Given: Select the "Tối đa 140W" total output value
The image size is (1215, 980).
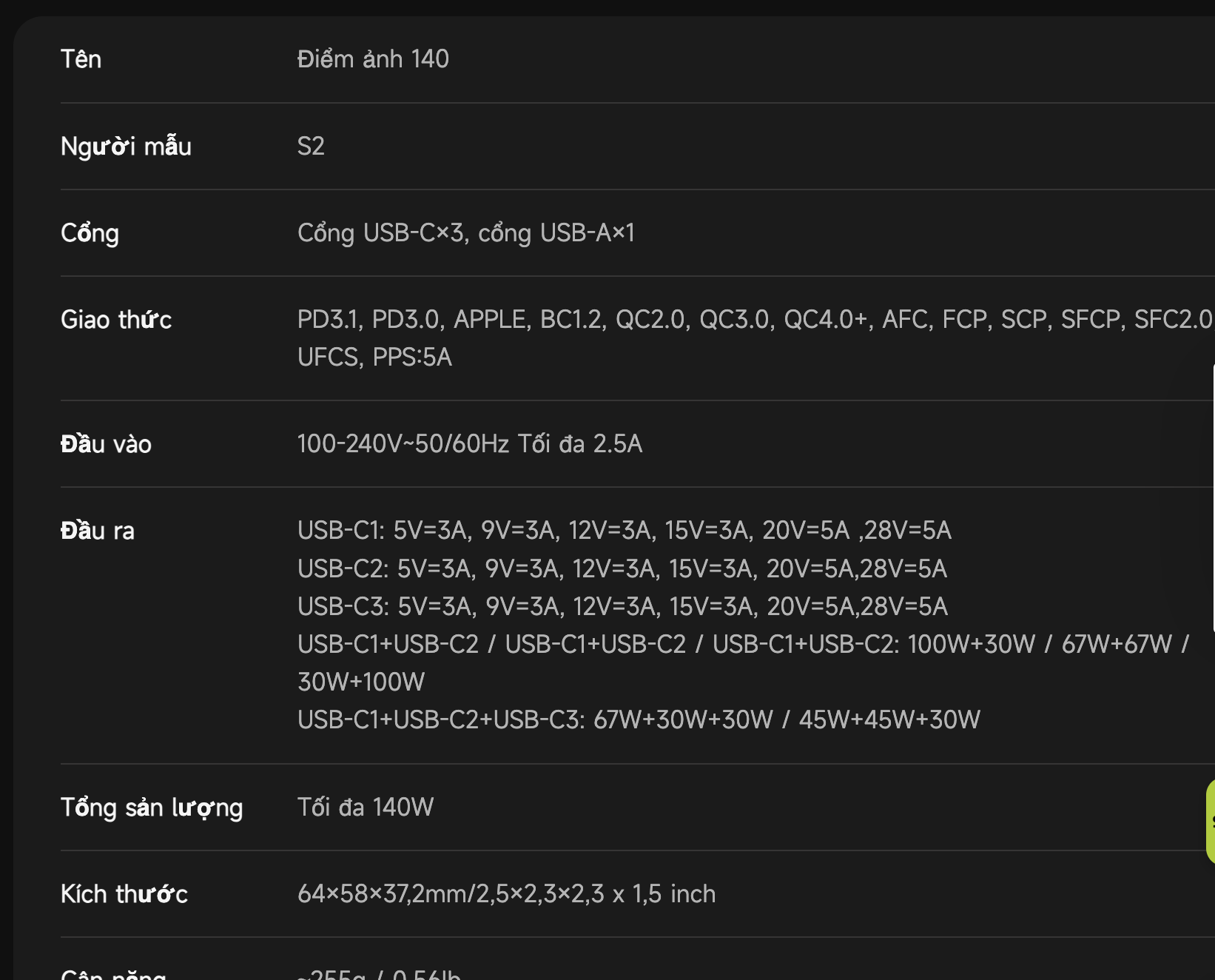Looking at the screenshot, I should pos(366,808).
